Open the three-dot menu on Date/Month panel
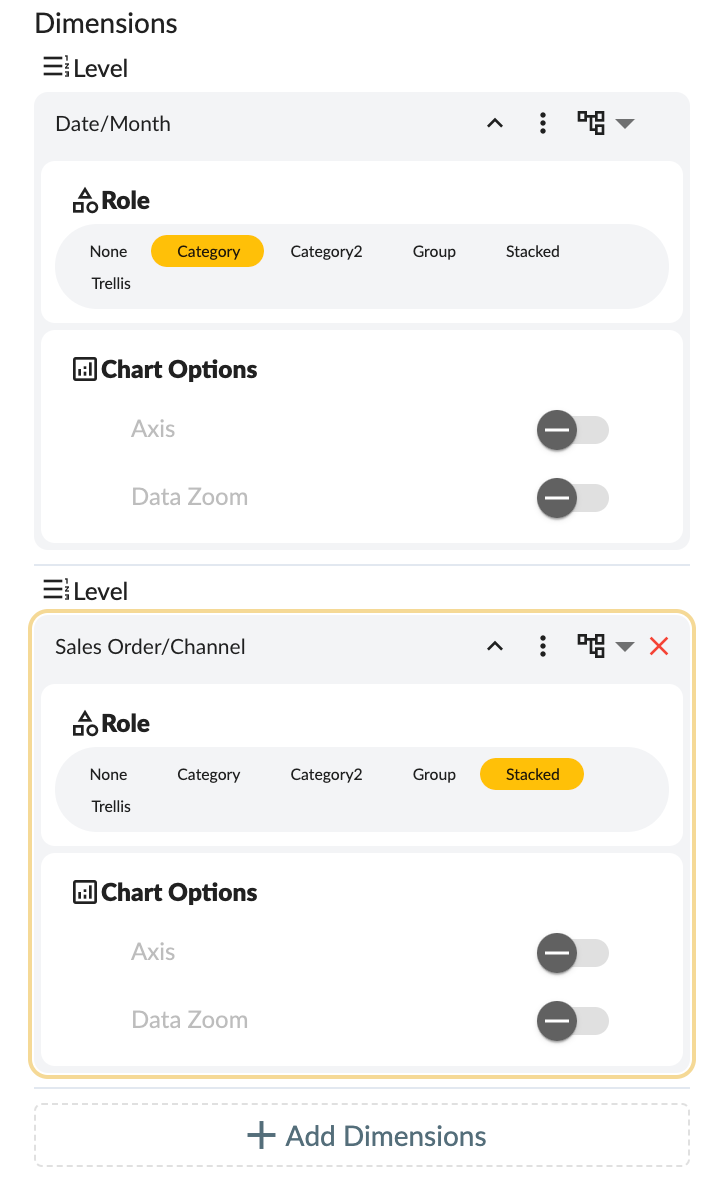Screen dimensions: 720x1178 pyautogui.click(x=543, y=123)
